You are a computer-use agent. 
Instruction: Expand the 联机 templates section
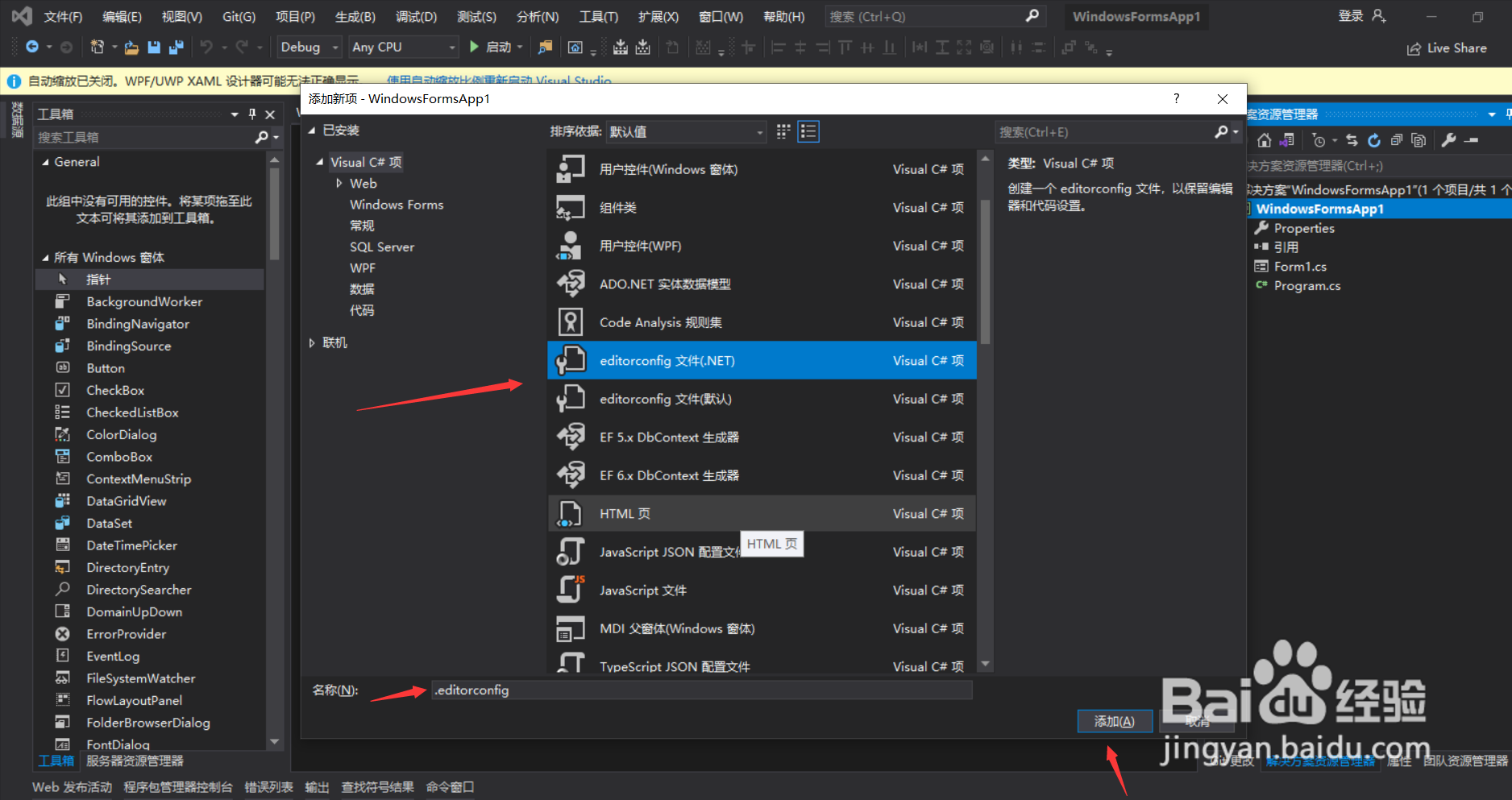point(313,342)
